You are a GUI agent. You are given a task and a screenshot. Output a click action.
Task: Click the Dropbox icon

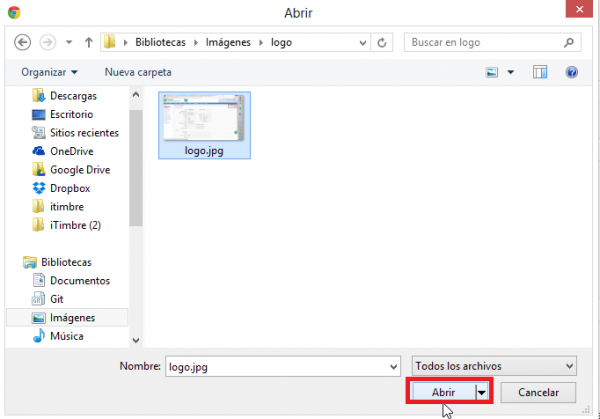pyautogui.click(x=39, y=188)
